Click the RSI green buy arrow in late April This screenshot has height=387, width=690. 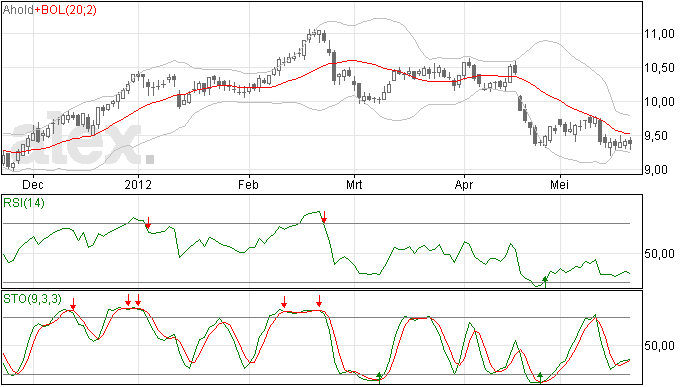(545, 282)
